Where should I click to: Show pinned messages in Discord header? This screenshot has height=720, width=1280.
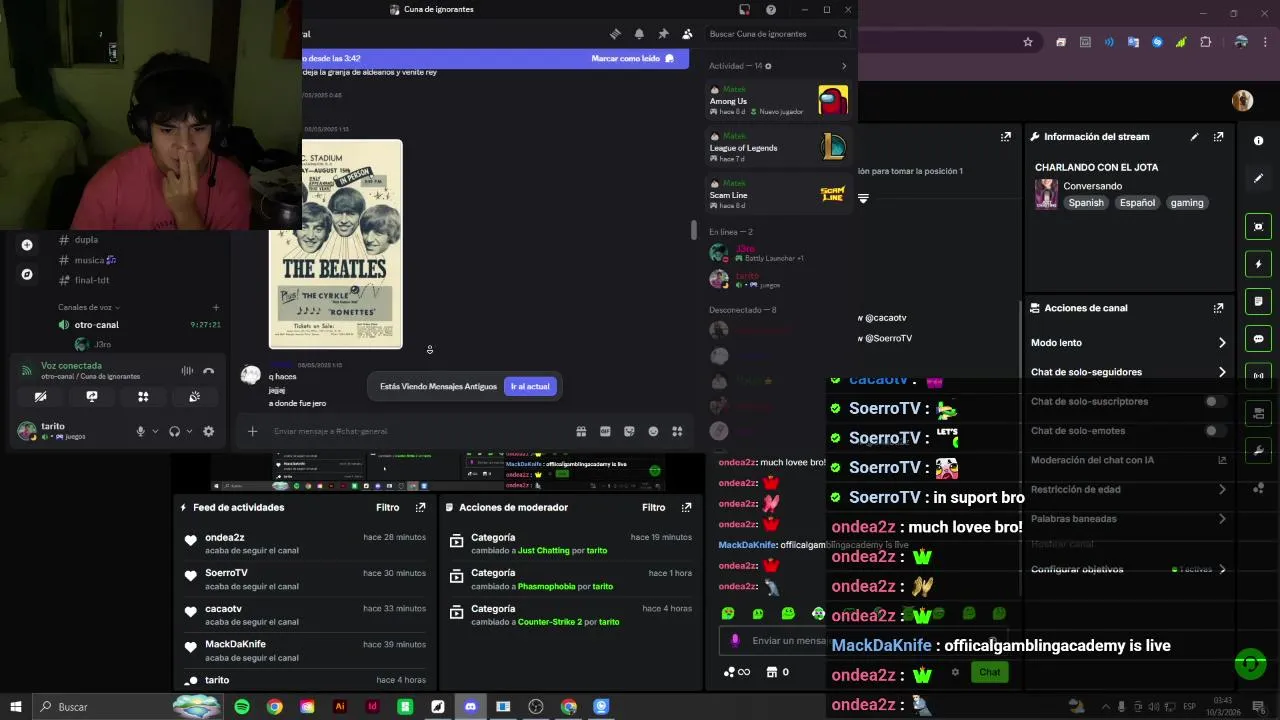663,34
